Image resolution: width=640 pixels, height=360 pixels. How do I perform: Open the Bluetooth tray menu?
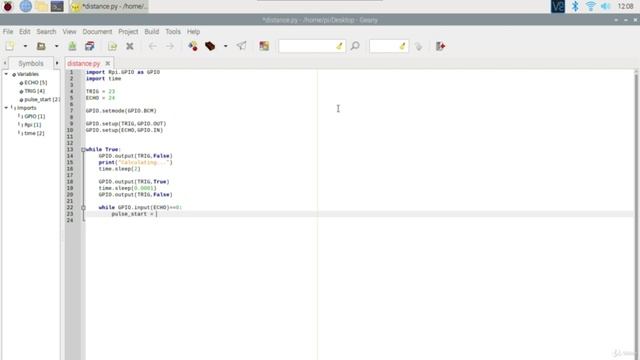575,6
